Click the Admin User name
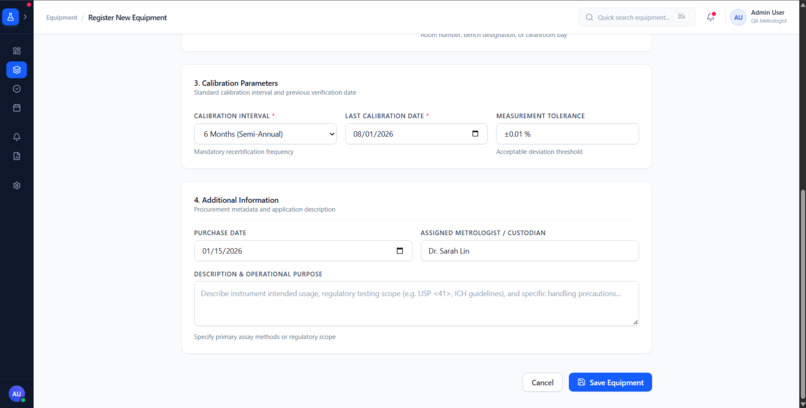Image resolution: width=806 pixels, height=408 pixels. (x=767, y=12)
